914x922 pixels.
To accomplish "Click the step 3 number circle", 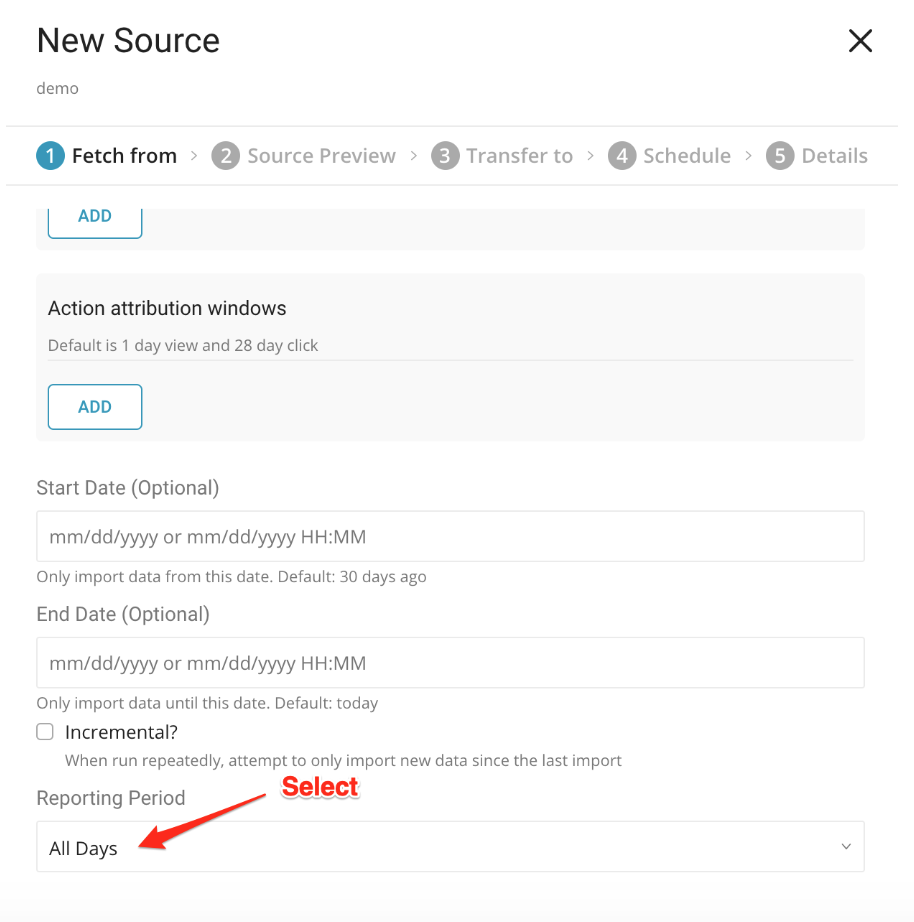I will click(x=445, y=156).
